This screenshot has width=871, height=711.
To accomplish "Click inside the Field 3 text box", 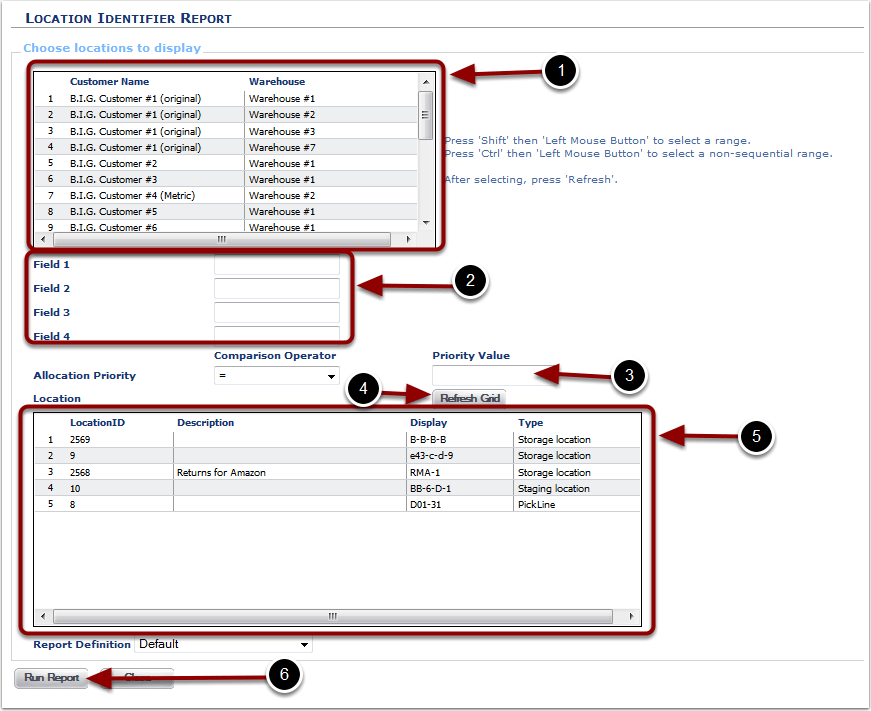I will click(277, 313).
